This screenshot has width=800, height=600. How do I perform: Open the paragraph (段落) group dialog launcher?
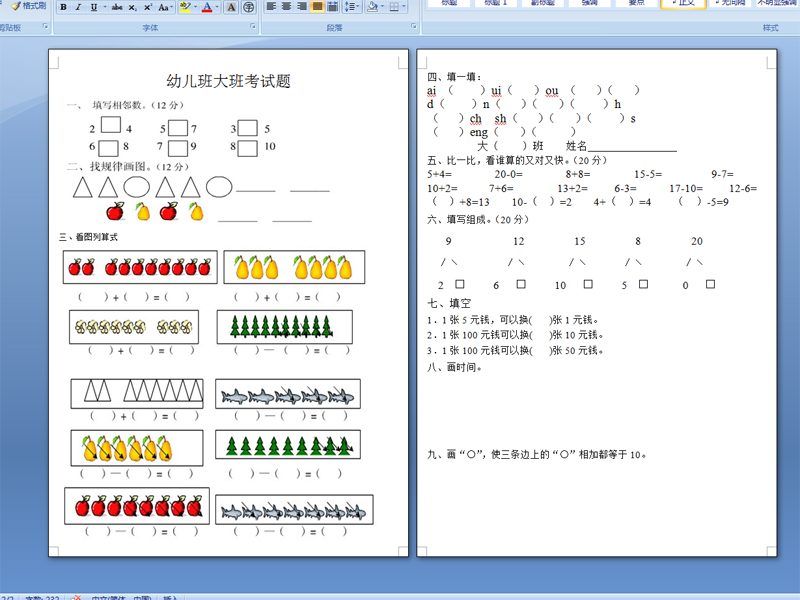pos(414,26)
